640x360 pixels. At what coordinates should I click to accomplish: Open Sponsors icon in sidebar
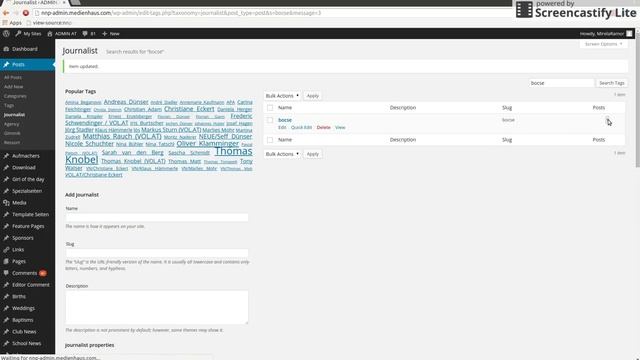point(6,238)
